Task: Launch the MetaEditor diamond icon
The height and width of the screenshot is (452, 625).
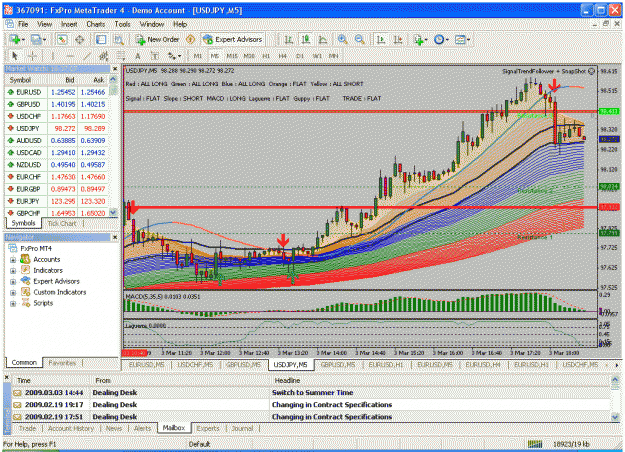Action: (x=191, y=39)
